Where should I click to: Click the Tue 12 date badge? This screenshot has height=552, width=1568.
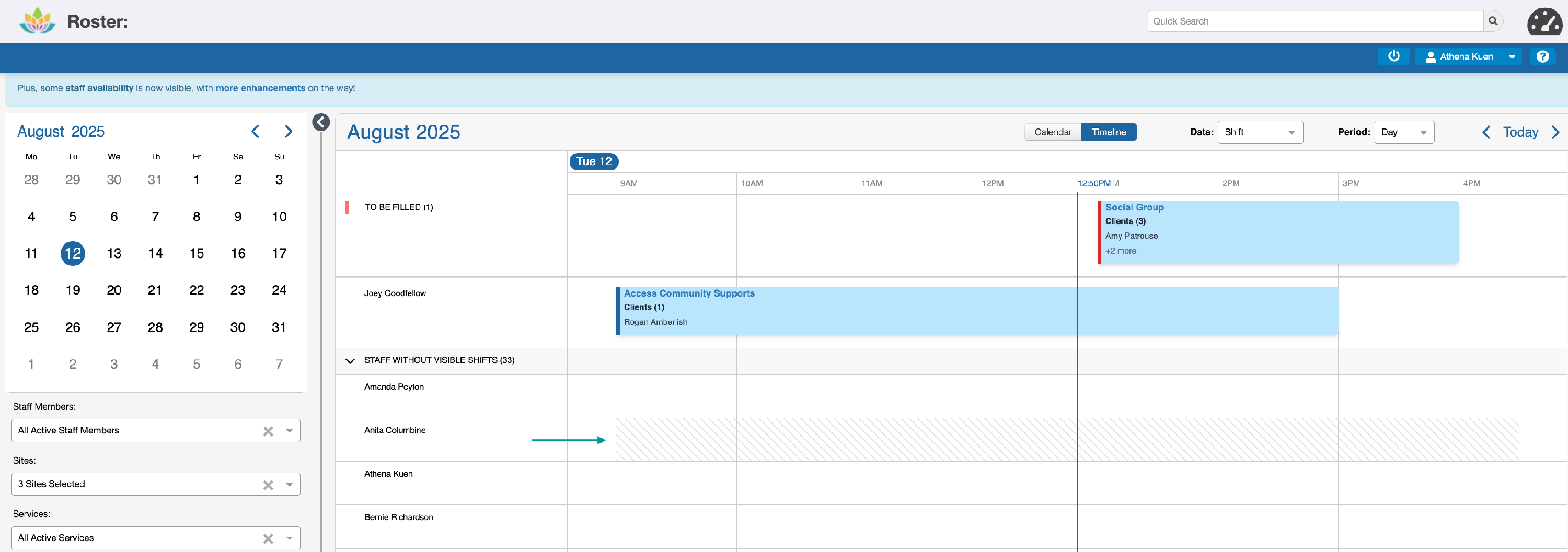click(x=593, y=161)
